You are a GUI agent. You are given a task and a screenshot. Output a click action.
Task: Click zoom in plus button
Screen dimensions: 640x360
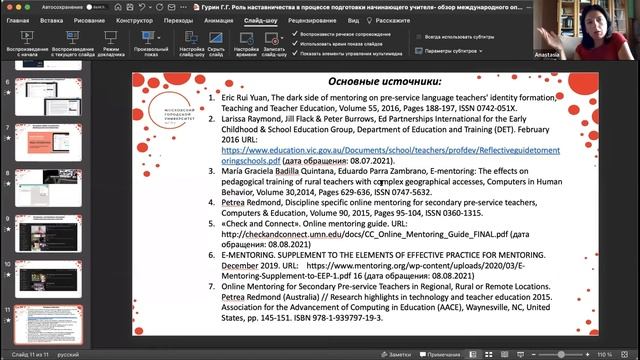587,355
